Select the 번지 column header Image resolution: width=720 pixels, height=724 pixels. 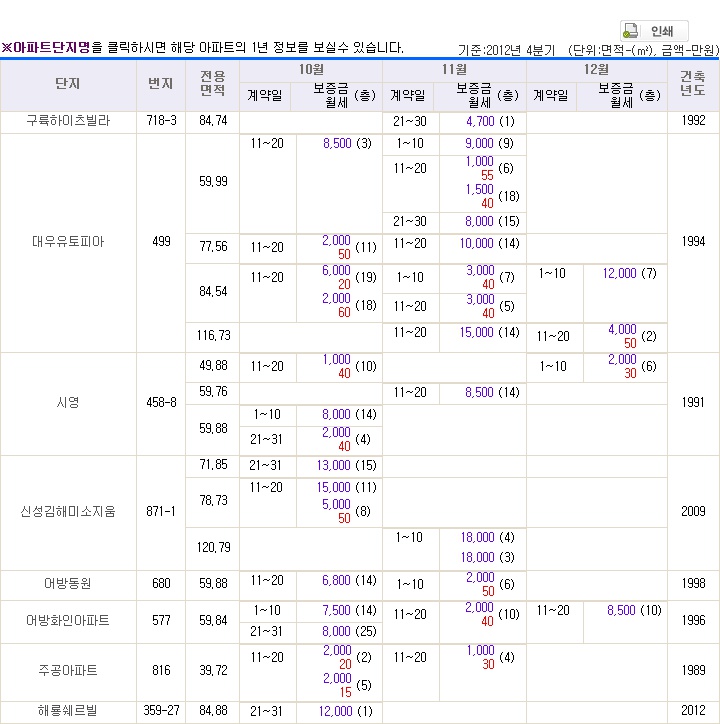161,84
